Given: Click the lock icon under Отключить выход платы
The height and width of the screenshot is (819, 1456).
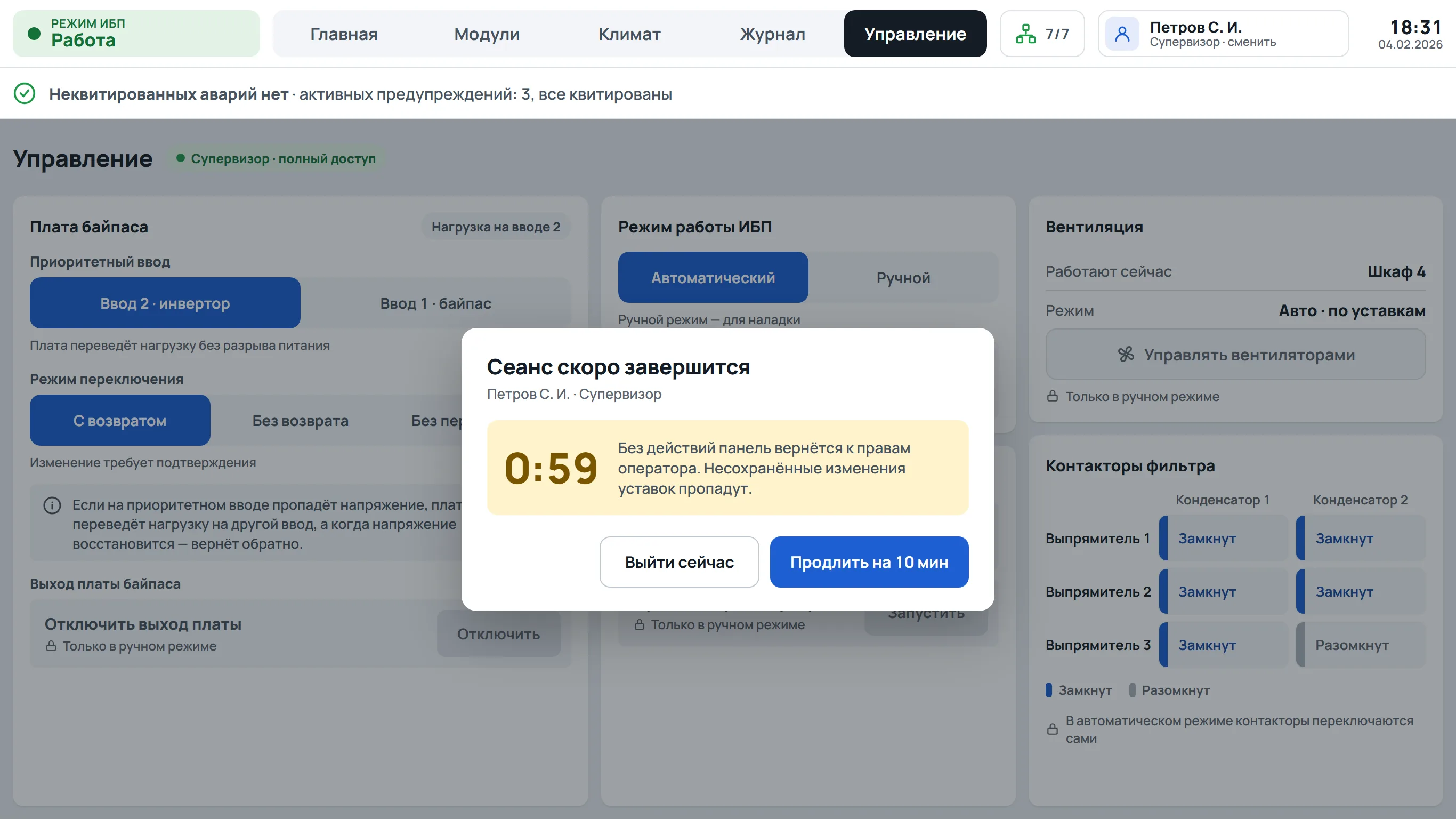Looking at the screenshot, I should 51,646.
